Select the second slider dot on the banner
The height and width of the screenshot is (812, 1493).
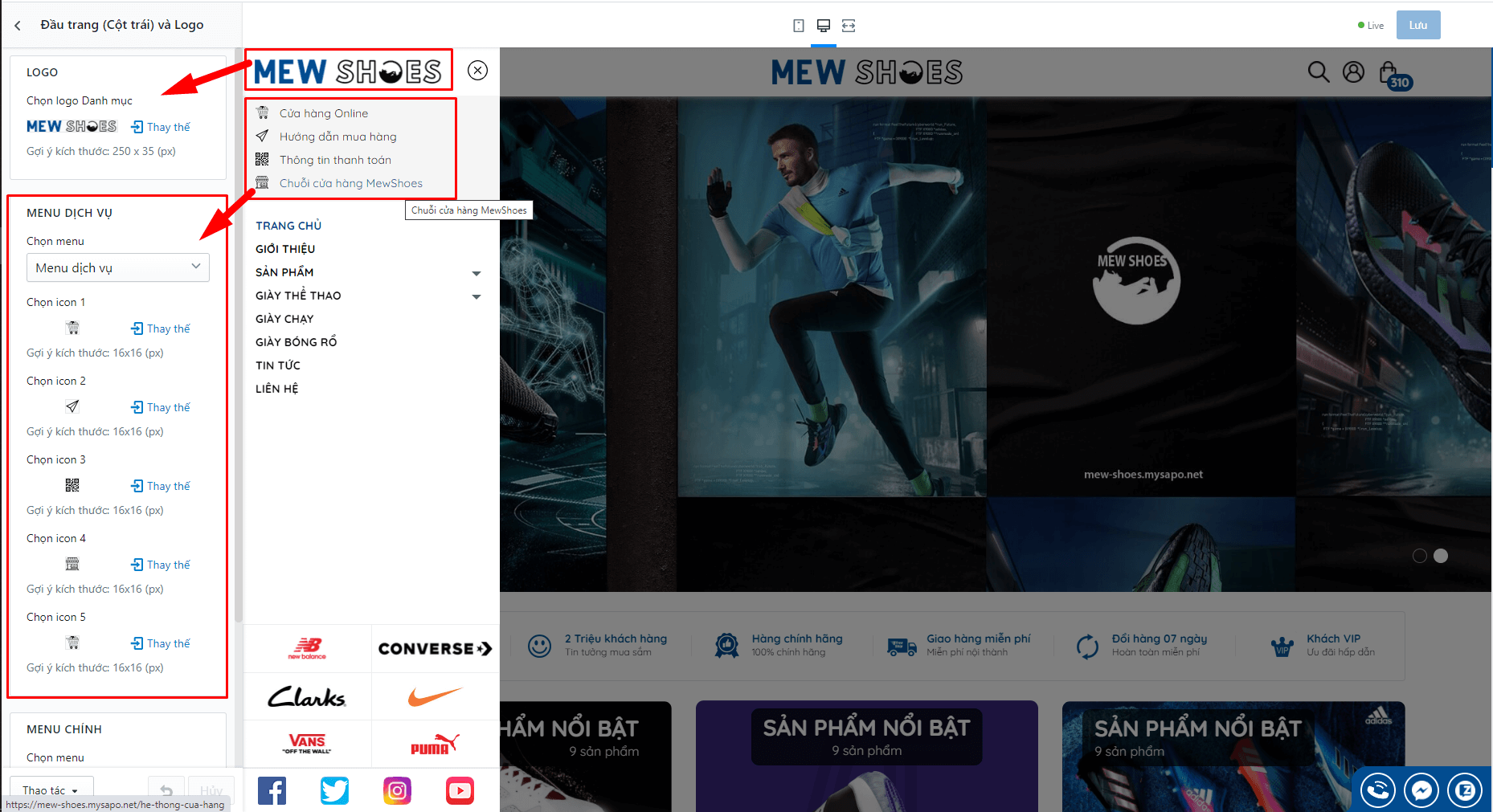[1441, 556]
